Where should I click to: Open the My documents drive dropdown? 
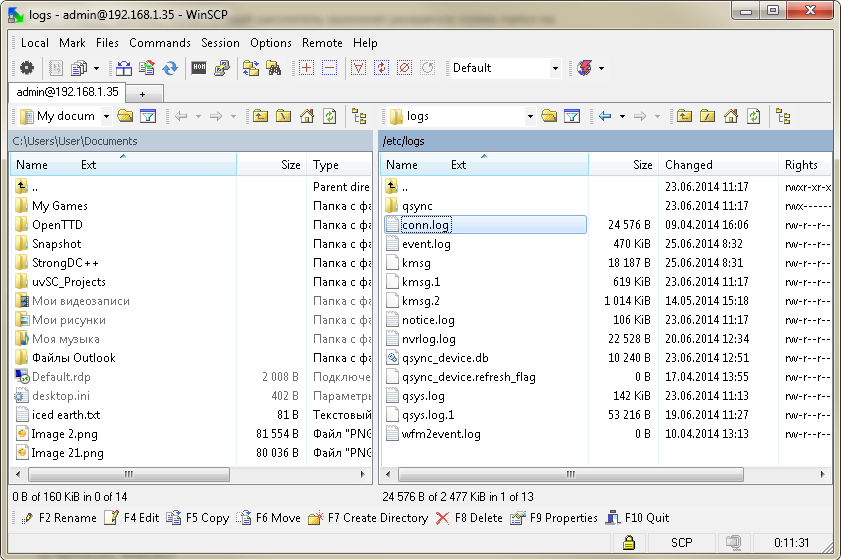[x=106, y=116]
